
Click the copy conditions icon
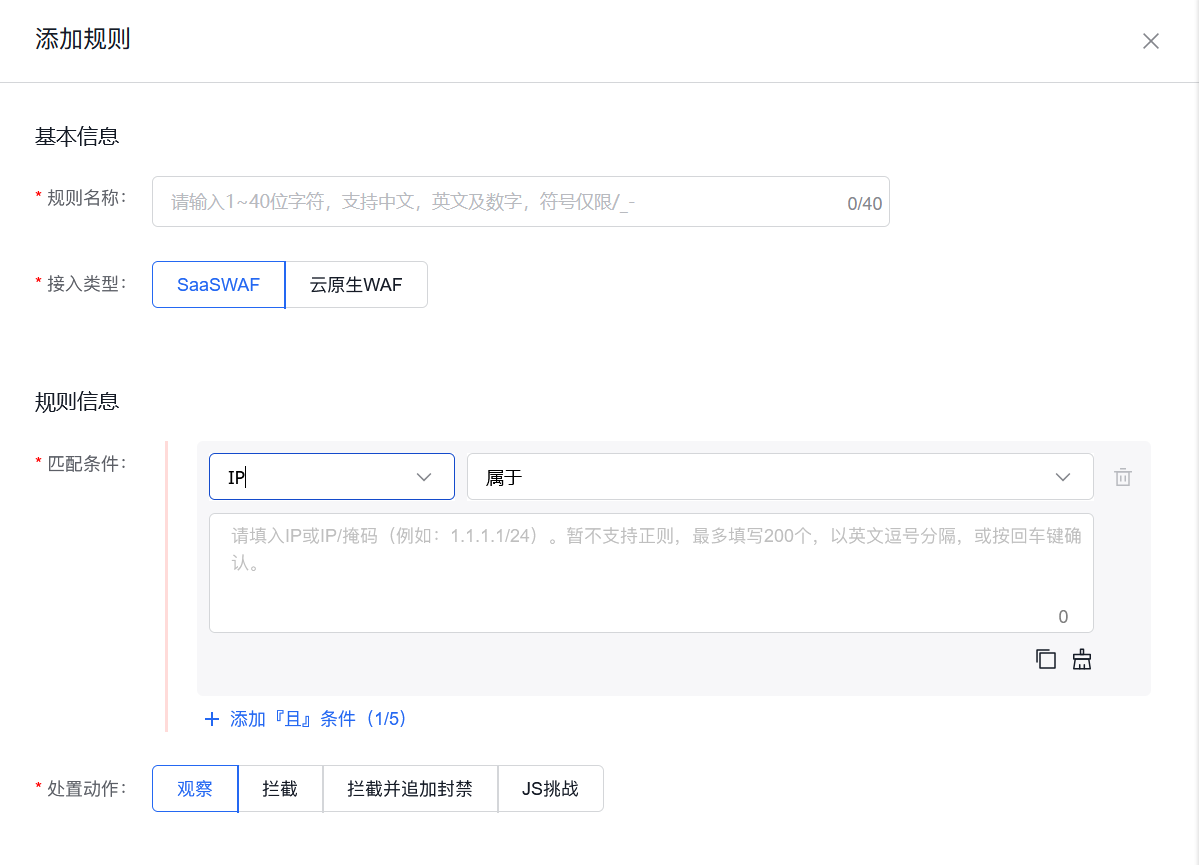1046,659
